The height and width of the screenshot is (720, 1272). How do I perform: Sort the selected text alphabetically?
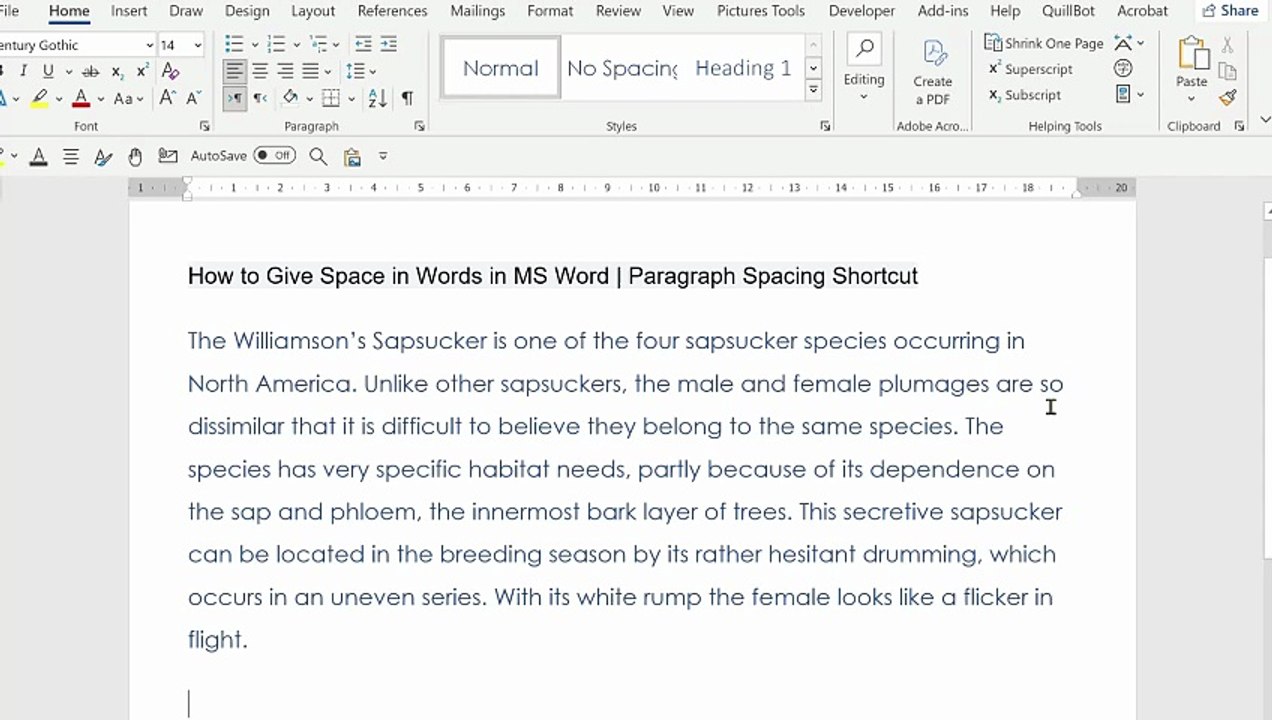377,98
